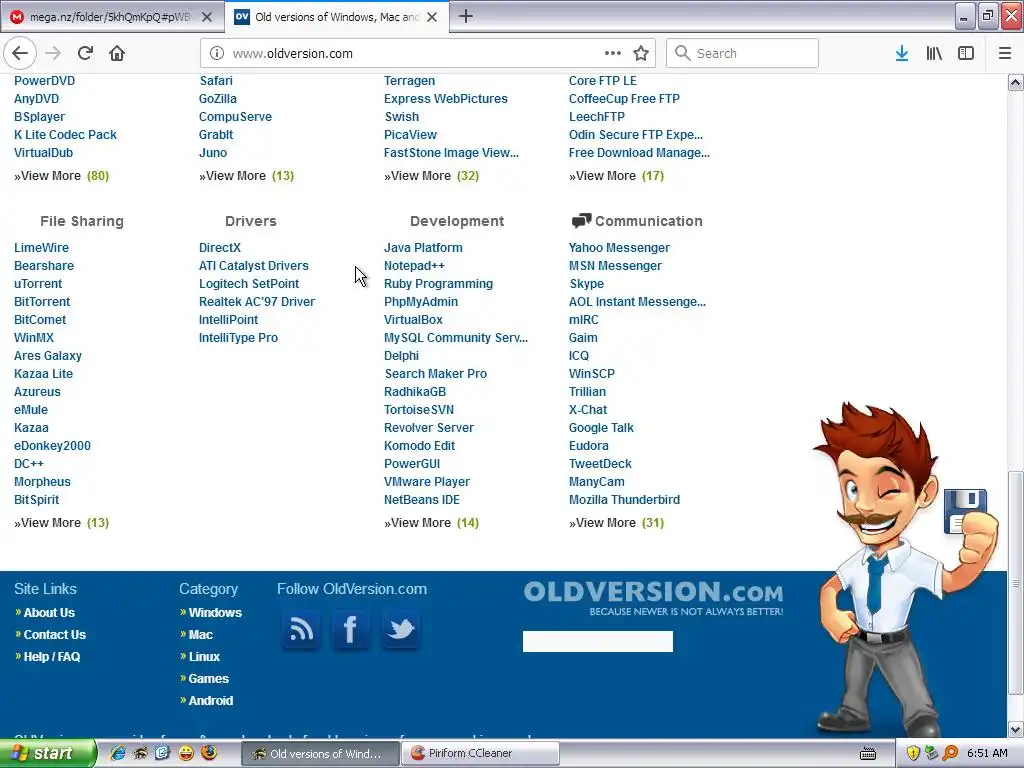The image size is (1024, 768).
Task: Toggle the sidebar view icon
Action: tap(966, 54)
